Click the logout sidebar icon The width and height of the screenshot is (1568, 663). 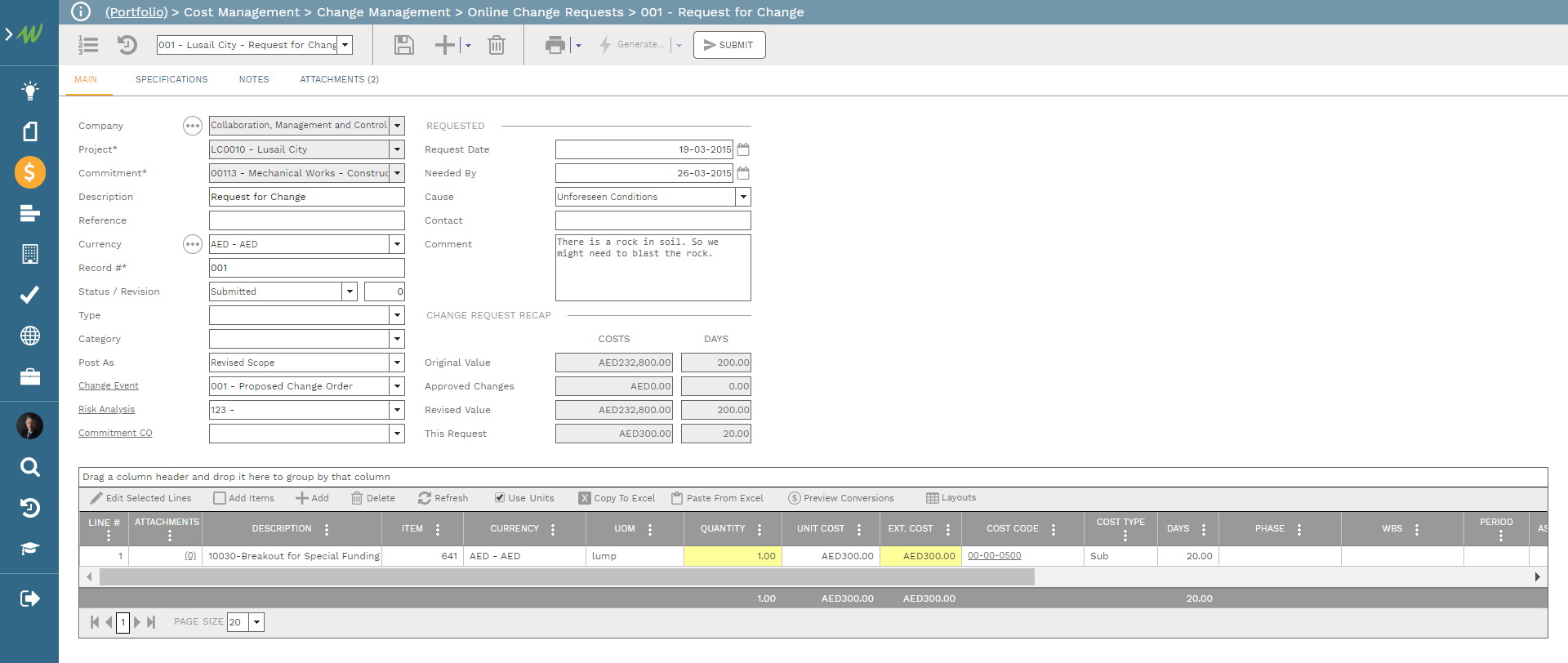click(30, 598)
